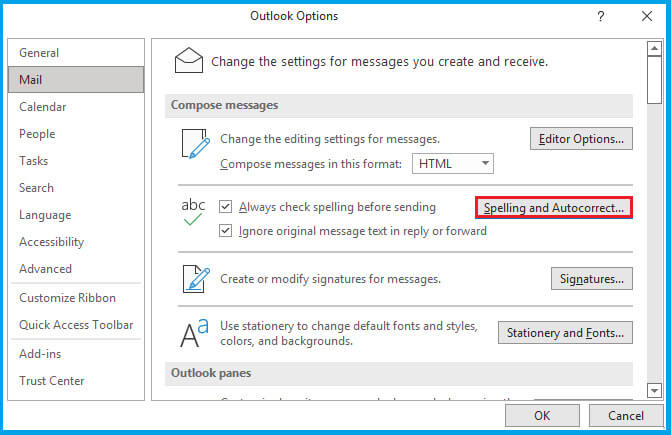Click the Editor Options button
Screen dimensions: 671x435
[581, 139]
